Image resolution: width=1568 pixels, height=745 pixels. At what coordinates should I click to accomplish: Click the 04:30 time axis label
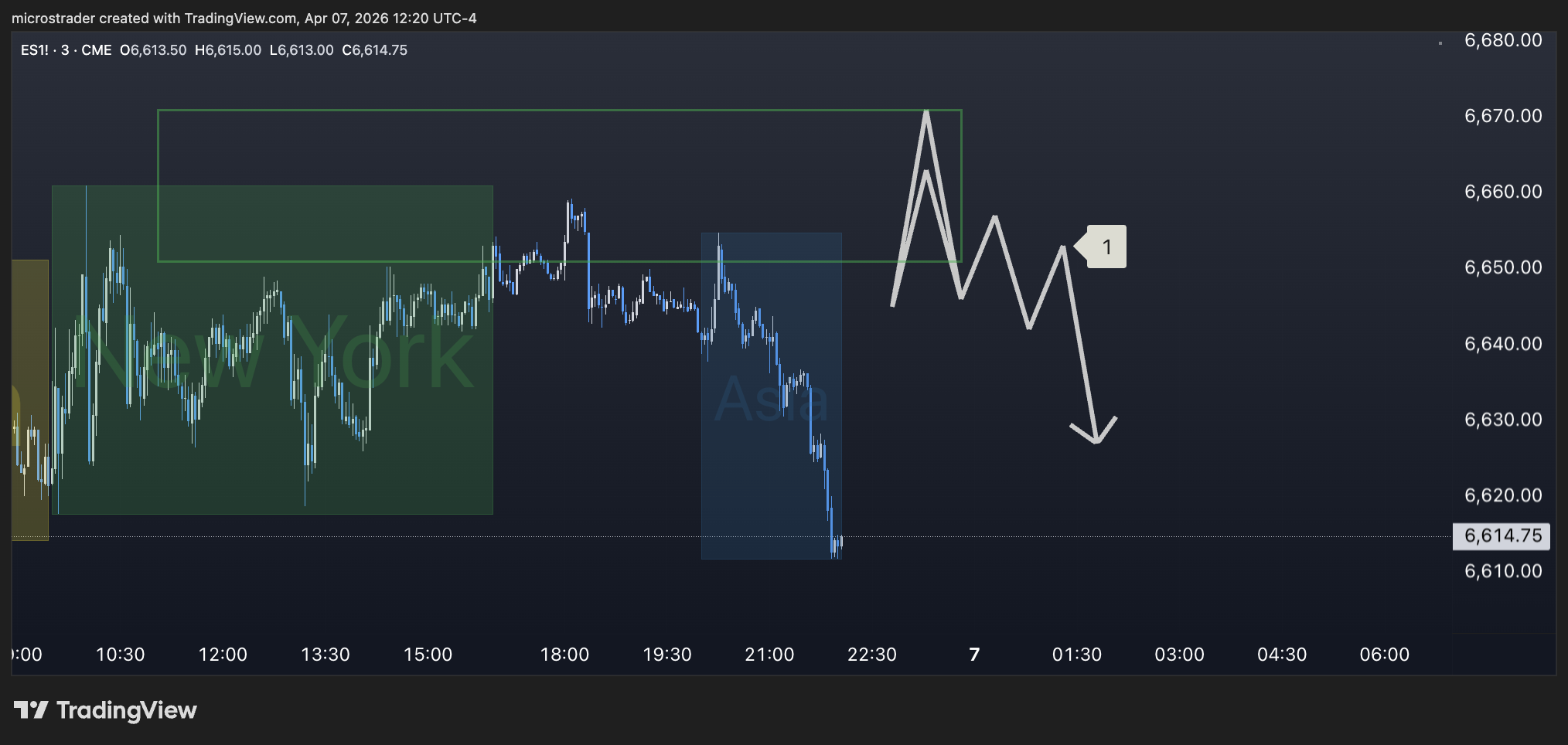(1282, 655)
